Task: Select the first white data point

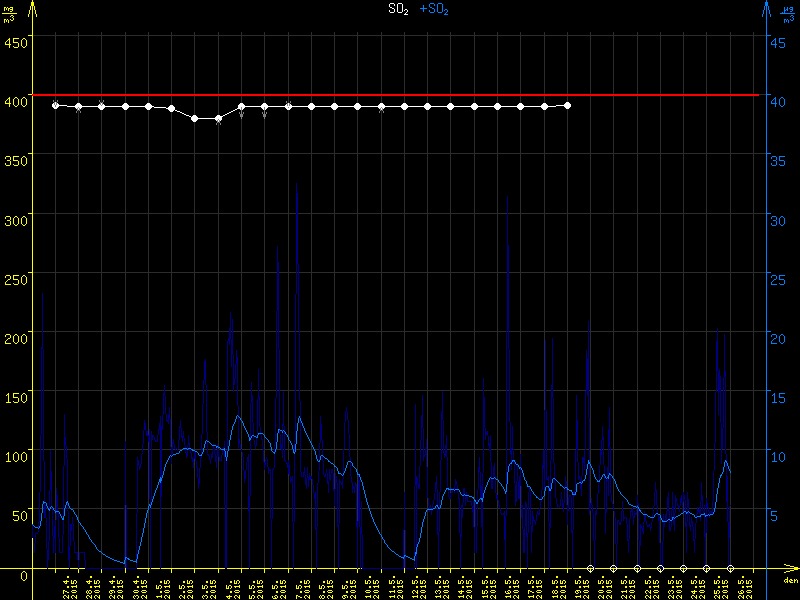Action: coord(55,105)
